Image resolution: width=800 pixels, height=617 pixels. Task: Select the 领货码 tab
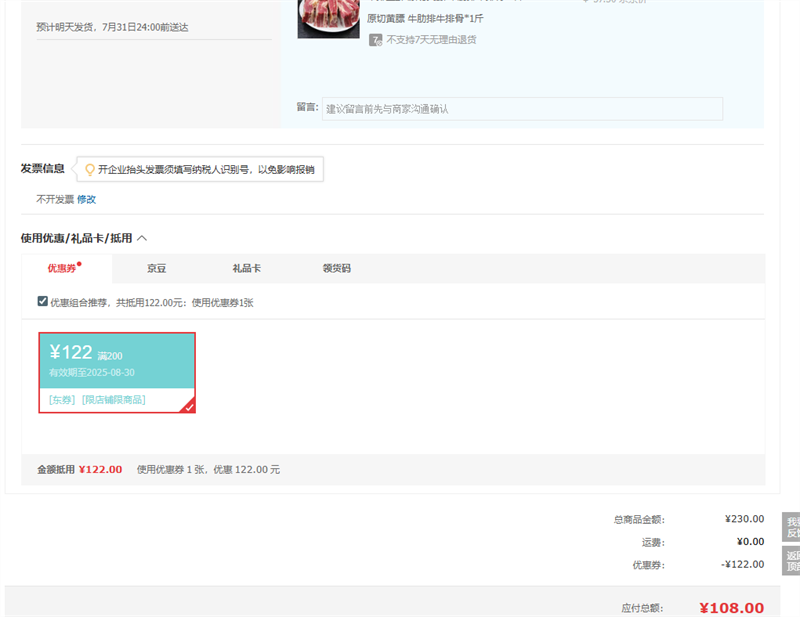[336, 268]
